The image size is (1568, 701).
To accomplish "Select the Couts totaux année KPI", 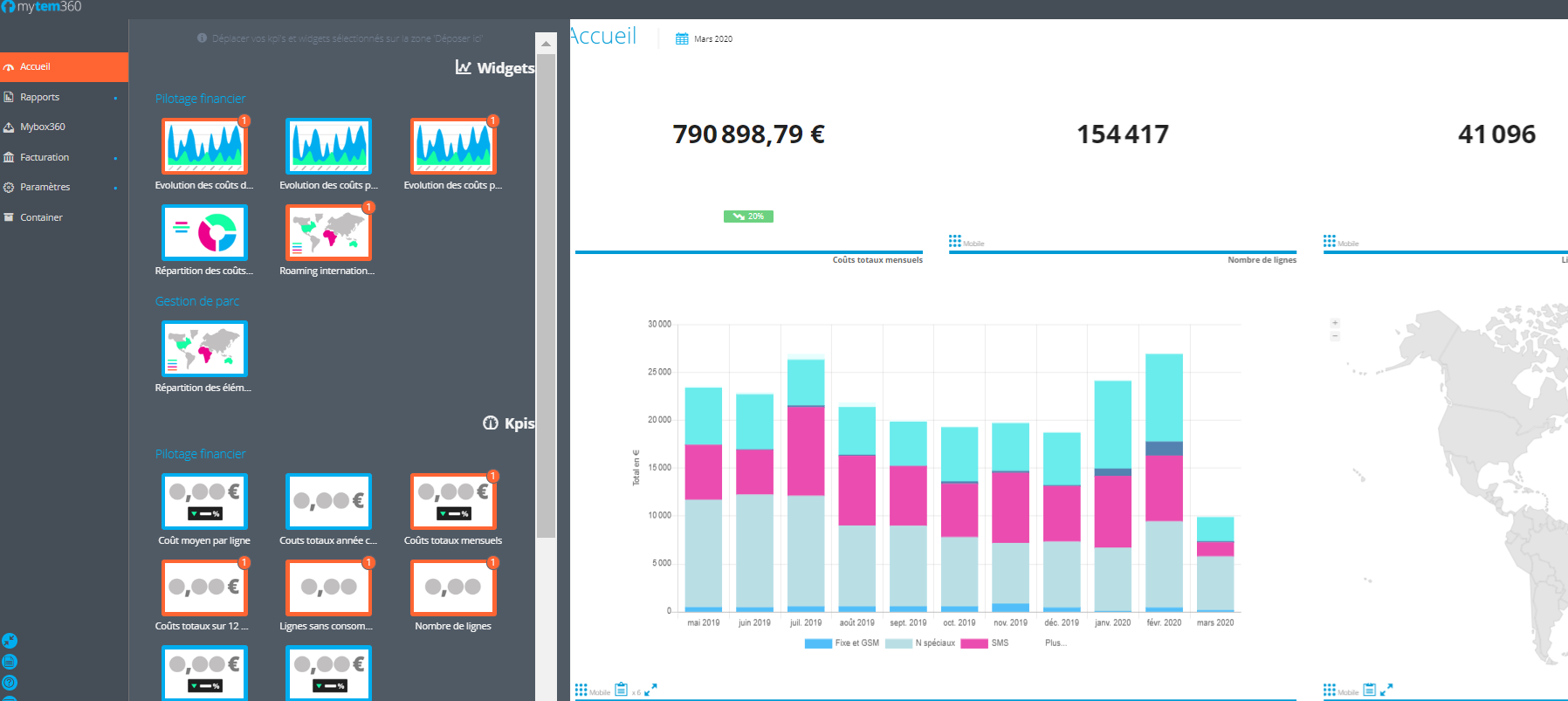I will [x=328, y=501].
